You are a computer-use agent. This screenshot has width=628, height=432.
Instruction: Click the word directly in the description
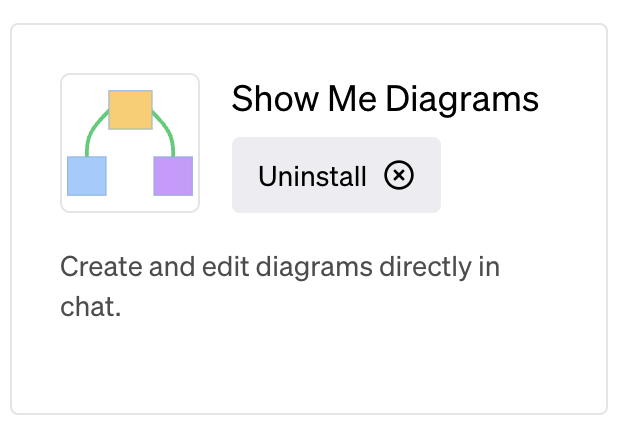[425, 268]
